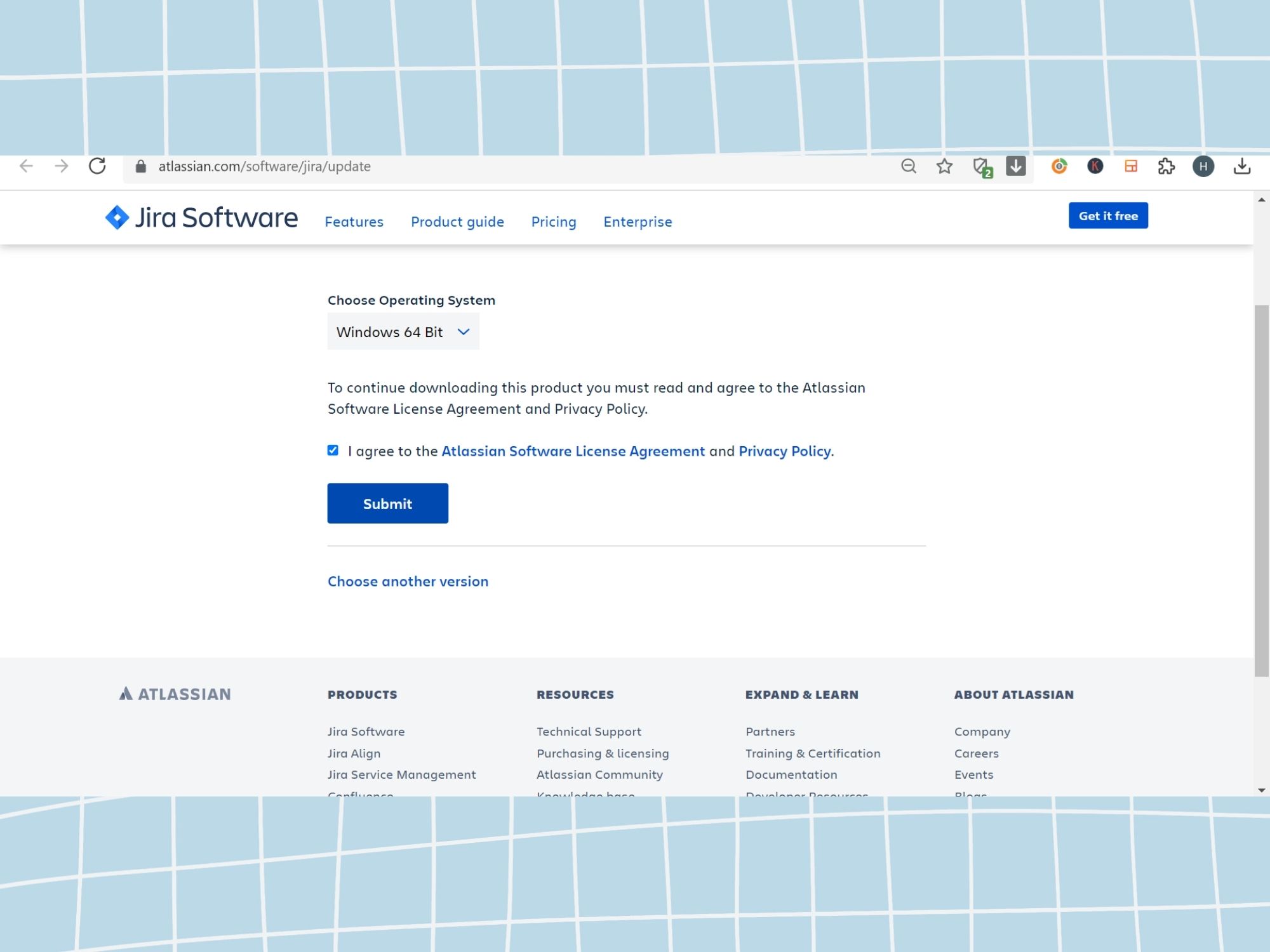Open Atlassian Software License Agreement link

point(573,451)
